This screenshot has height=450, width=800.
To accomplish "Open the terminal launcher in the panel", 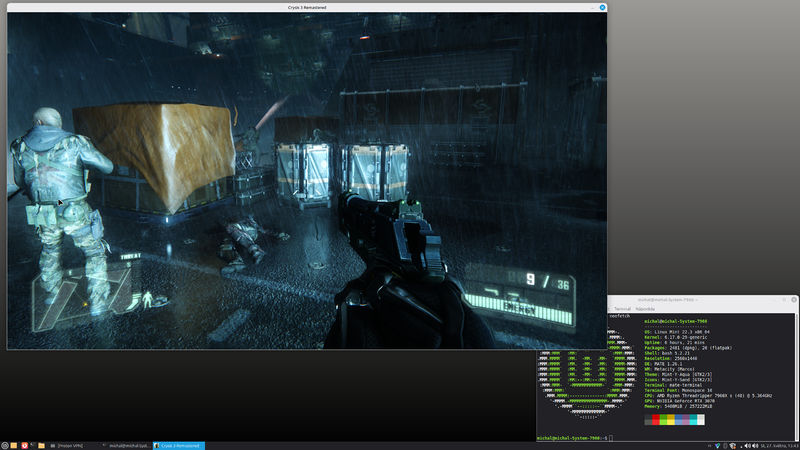I will [x=33, y=446].
